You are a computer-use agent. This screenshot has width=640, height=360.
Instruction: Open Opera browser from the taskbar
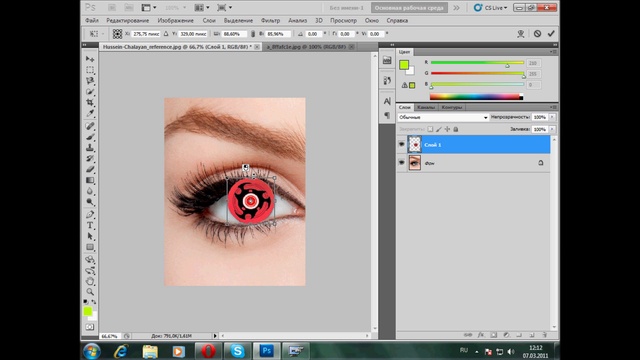click(208, 351)
